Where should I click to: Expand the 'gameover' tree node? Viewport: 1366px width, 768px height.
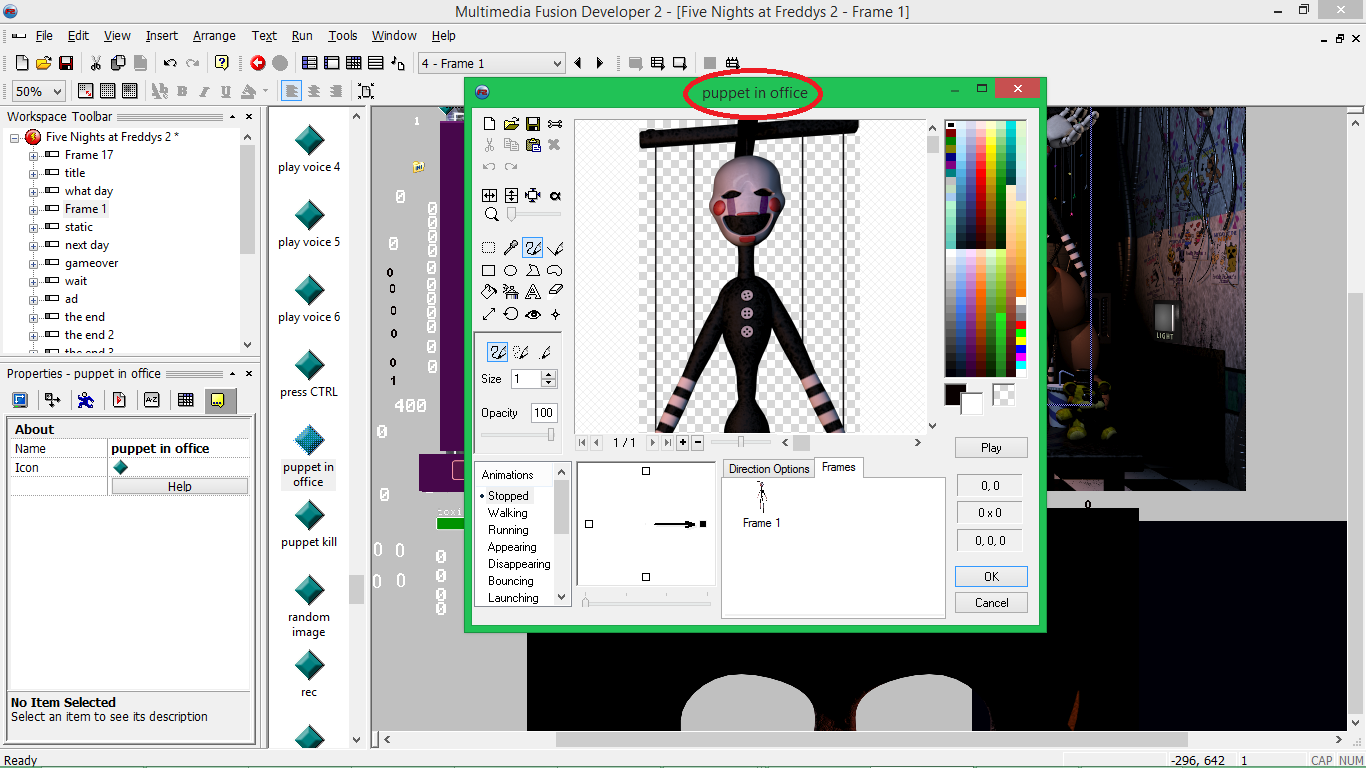(33, 263)
